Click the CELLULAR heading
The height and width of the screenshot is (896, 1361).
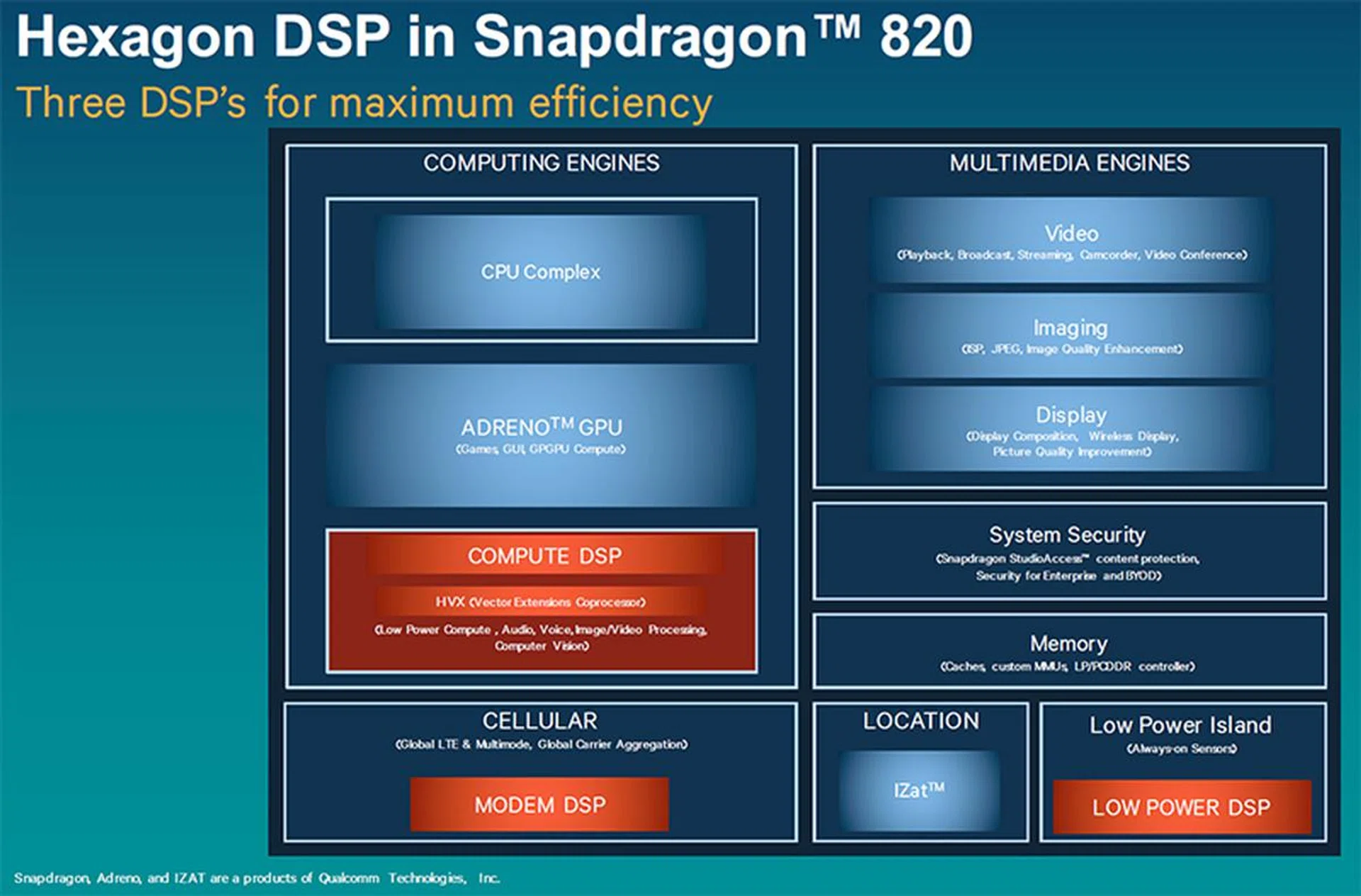pos(539,721)
